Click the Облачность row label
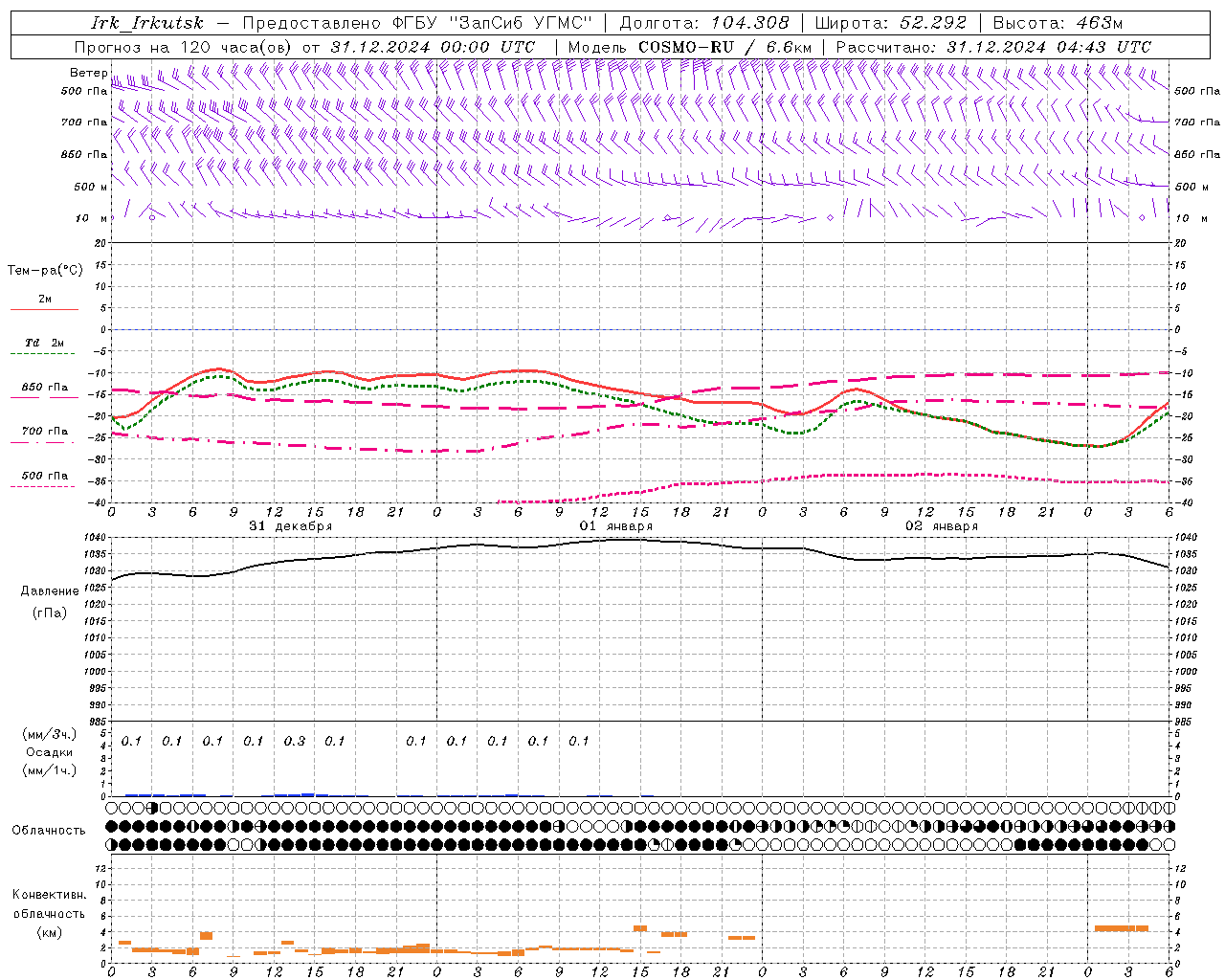Image resolution: width=1225 pixels, height=980 pixels. (x=49, y=831)
